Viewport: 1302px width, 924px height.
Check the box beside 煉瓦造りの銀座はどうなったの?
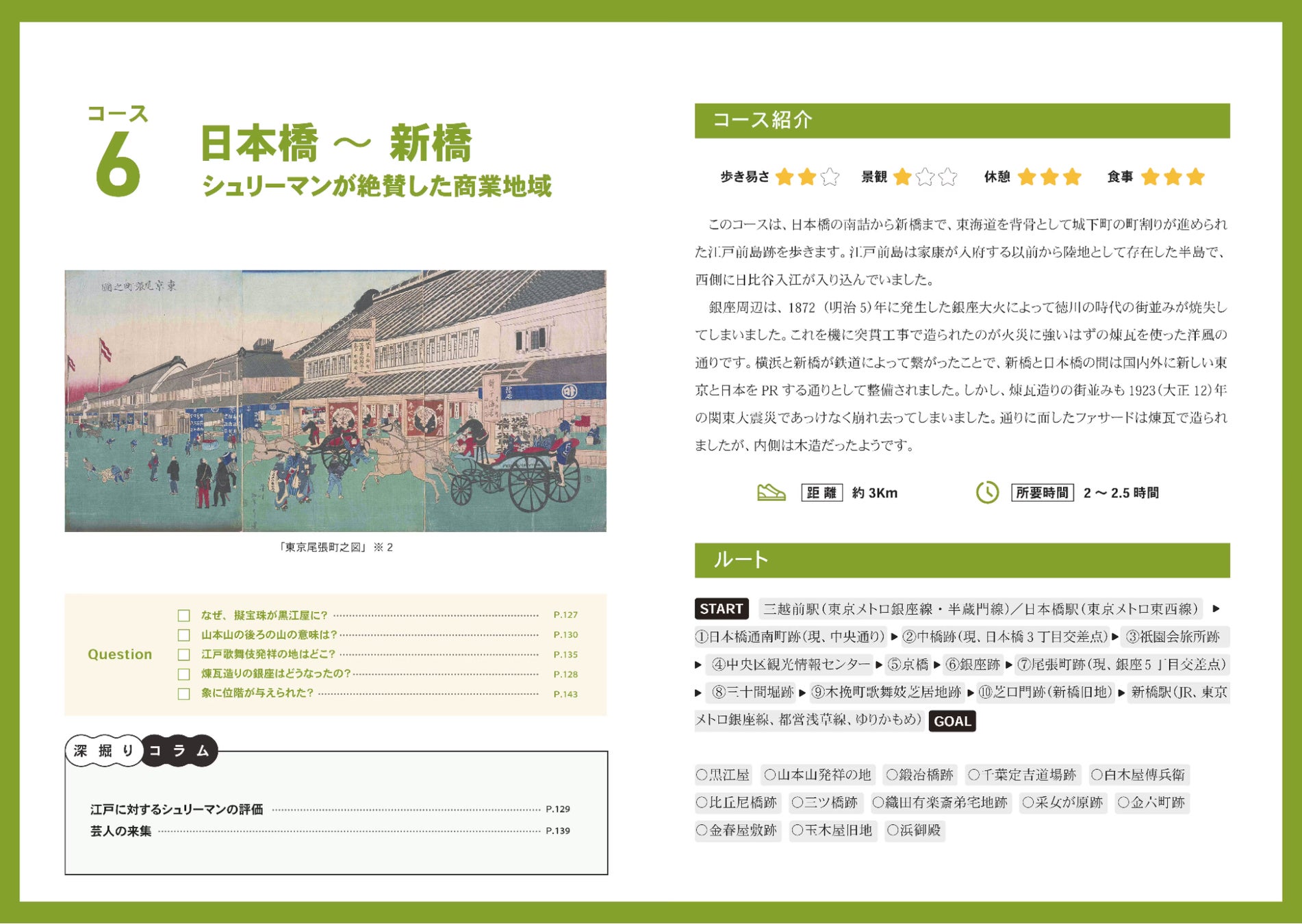coord(183,675)
